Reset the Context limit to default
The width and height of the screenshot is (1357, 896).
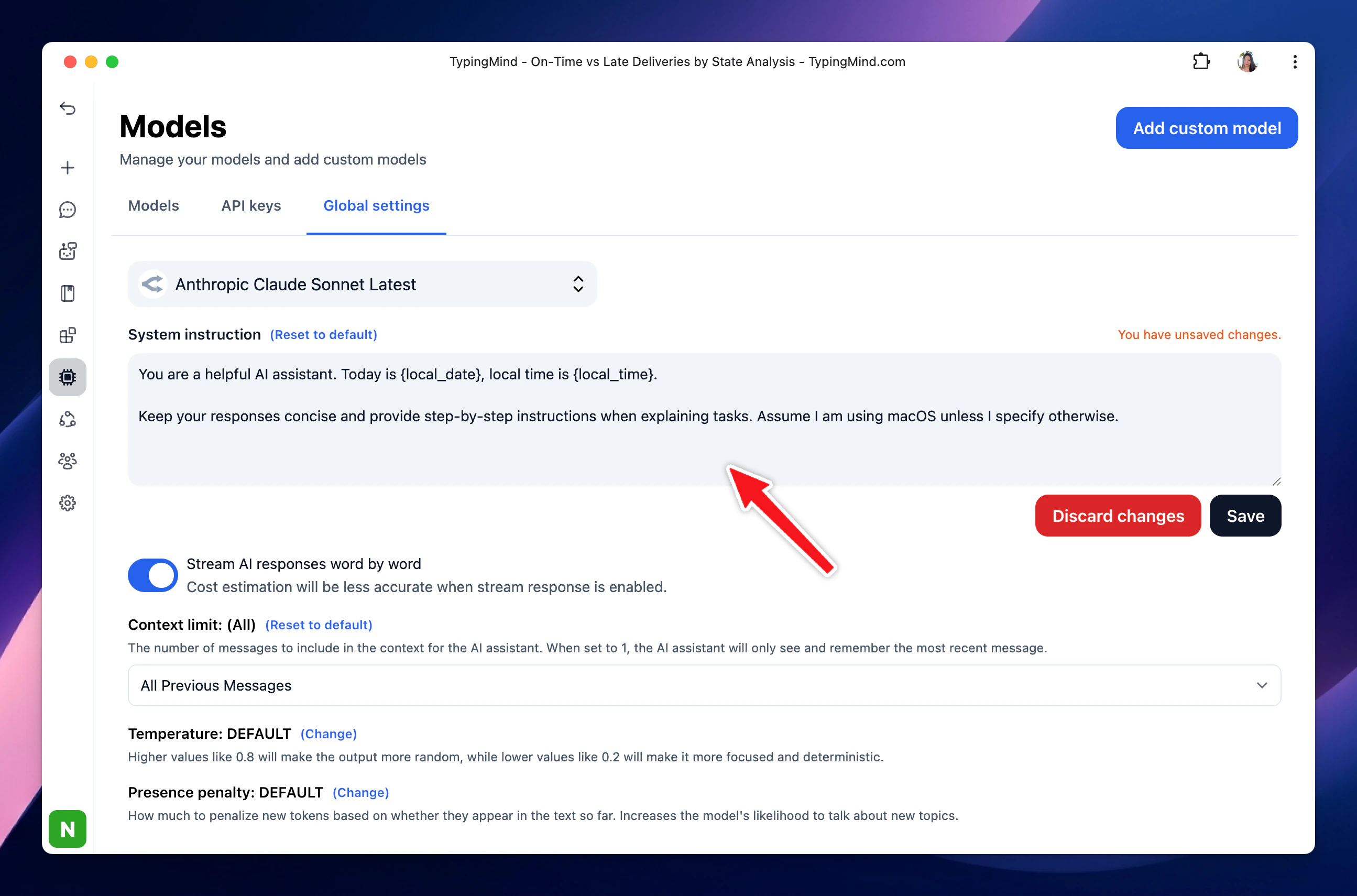319,625
